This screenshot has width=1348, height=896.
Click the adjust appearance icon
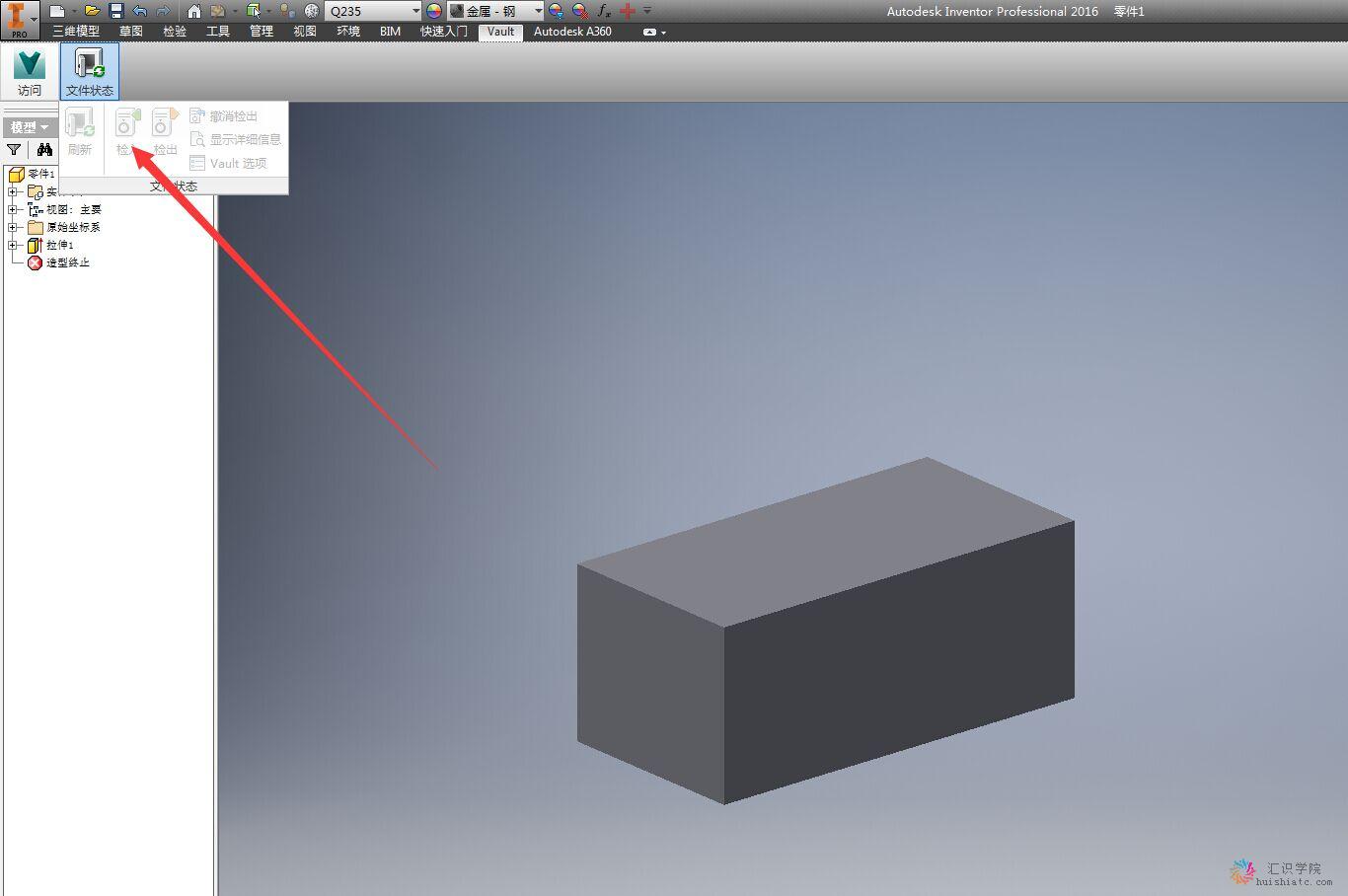557,11
